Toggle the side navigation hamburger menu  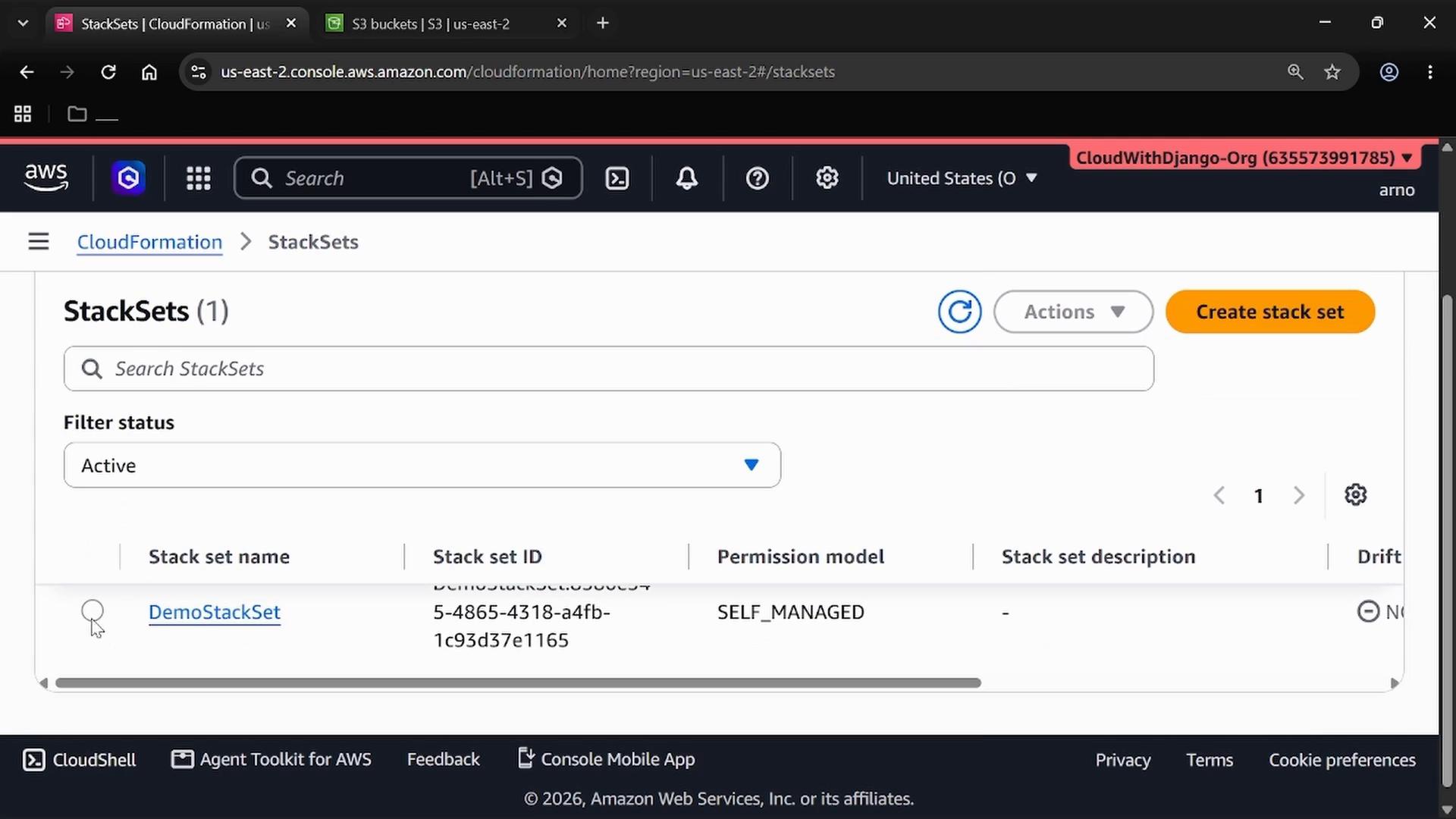coord(39,242)
